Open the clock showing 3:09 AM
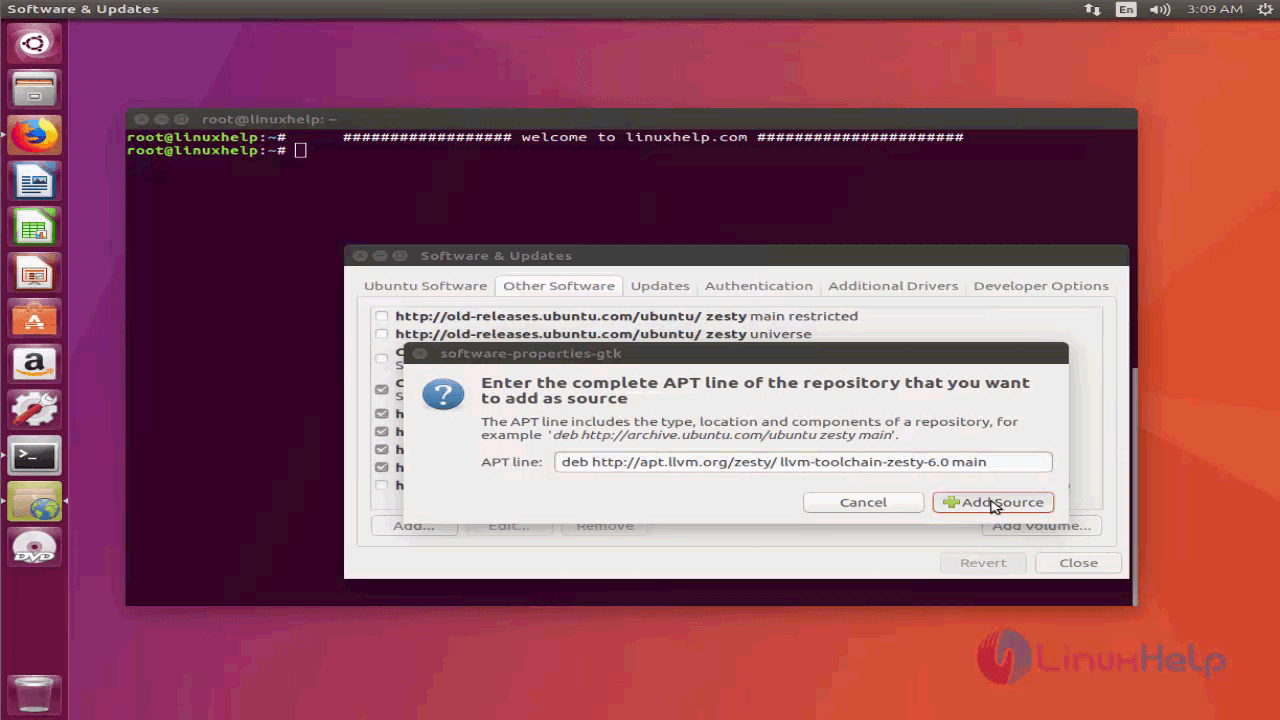The height and width of the screenshot is (720, 1280). pyautogui.click(x=1215, y=9)
